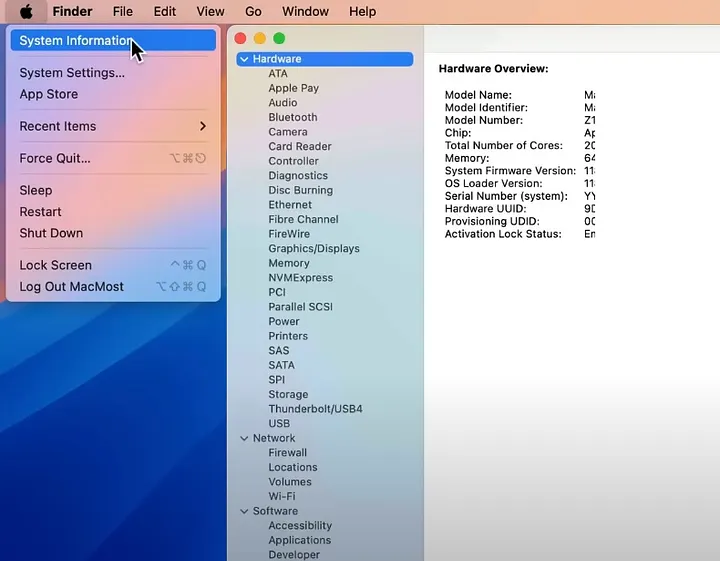Screen dimensions: 720x561
Task: Select Parallel SCSI in the sidebar
Action: [x=301, y=307]
